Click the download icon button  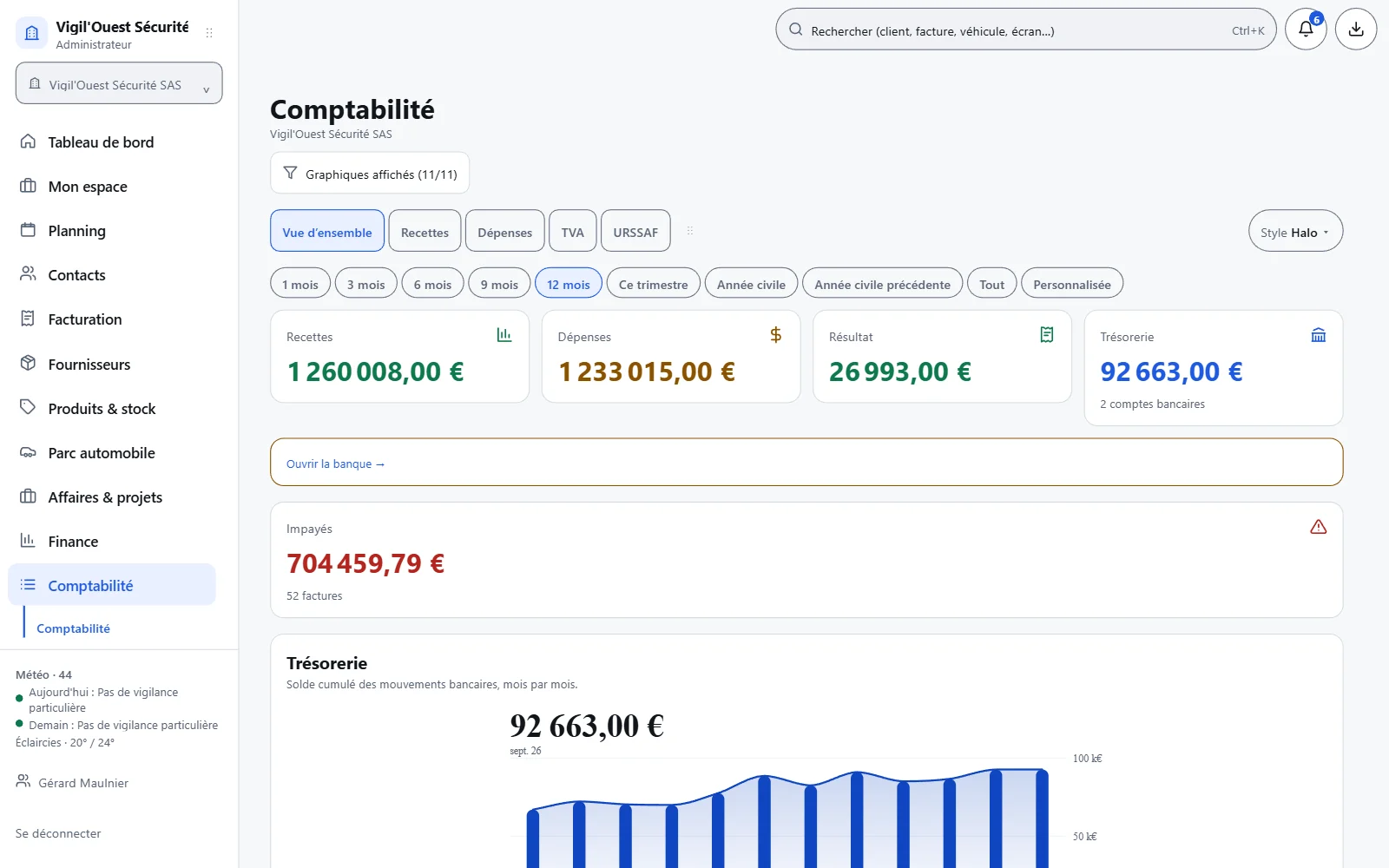[1356, 29]
